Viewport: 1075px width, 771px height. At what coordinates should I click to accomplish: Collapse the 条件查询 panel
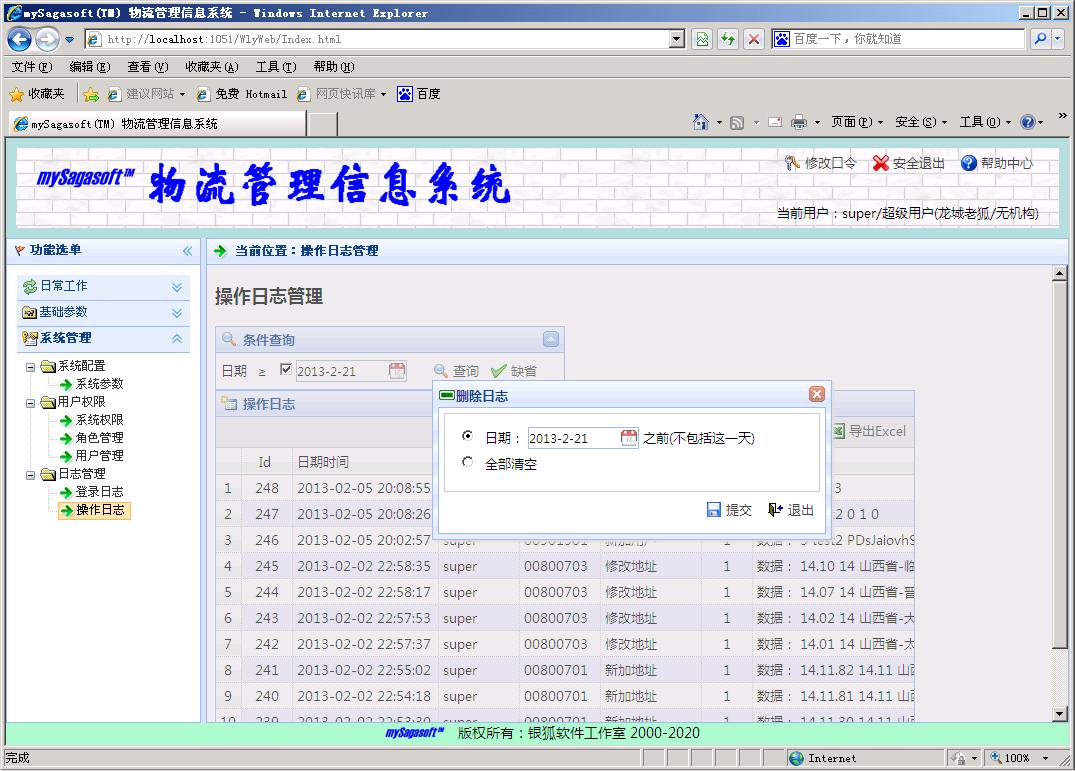(551, 339)
